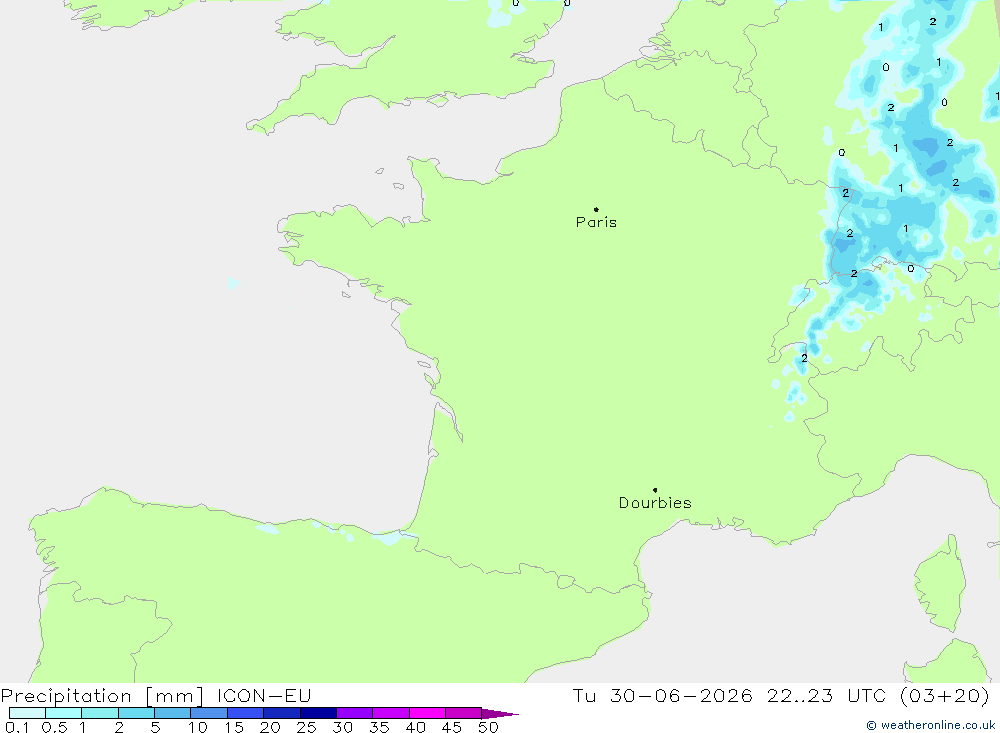This screenshot has width=1000, height=733.
Task: Pick the legend swatch between 0.1 and 0.5
Action: [x=27, y=713]
